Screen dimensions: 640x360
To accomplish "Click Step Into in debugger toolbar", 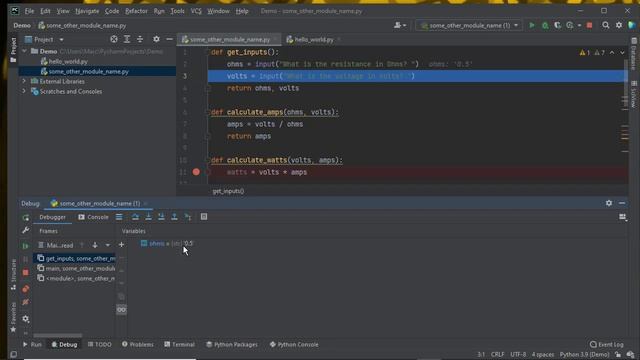I will tap(149, 217).
